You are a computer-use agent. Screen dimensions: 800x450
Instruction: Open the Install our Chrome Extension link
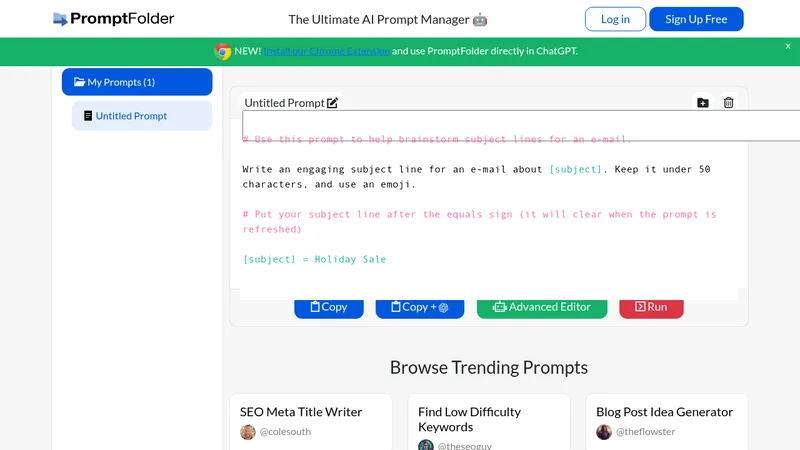click(327, 51)
